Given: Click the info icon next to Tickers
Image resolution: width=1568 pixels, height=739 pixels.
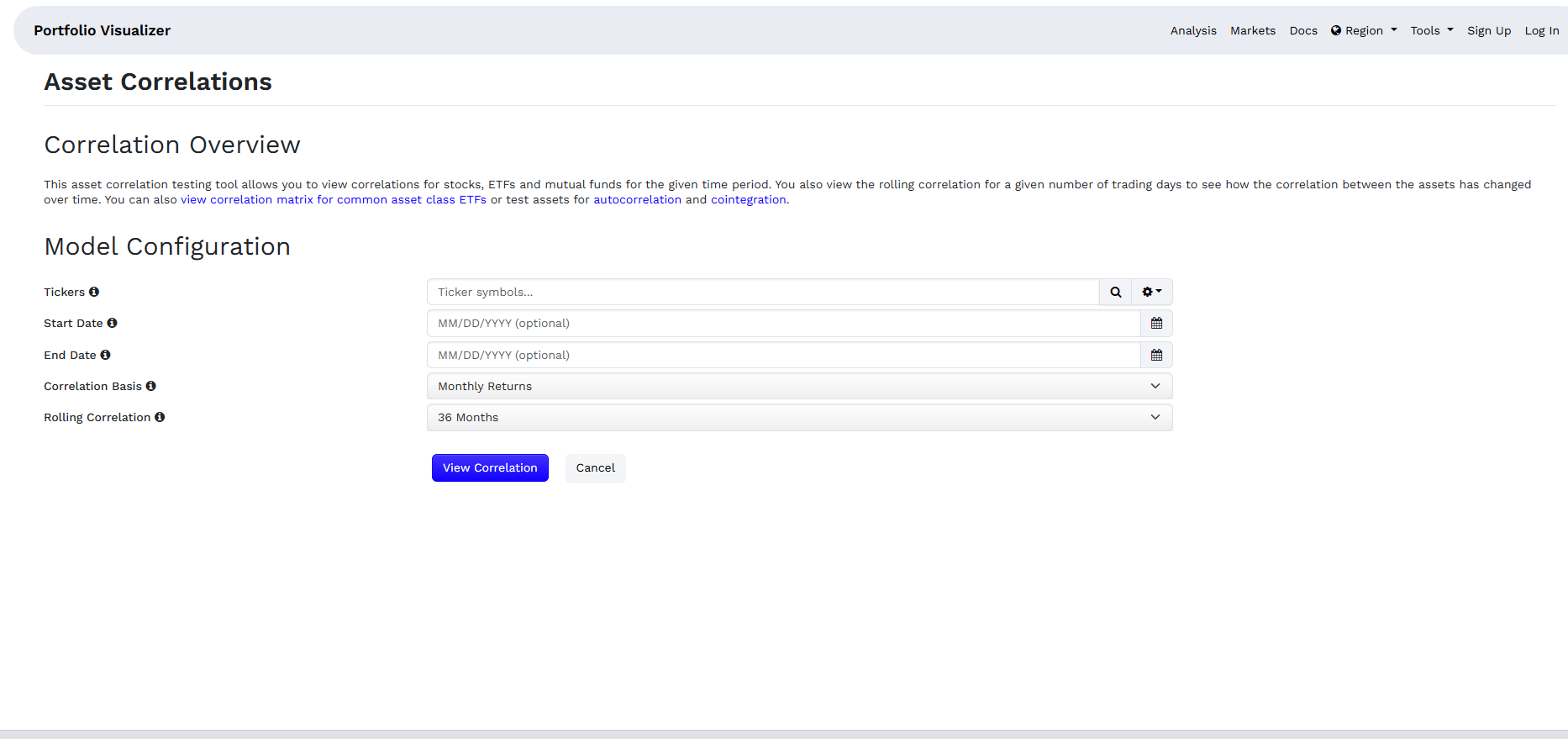Looking at the screenshot, I should (94, 292).
